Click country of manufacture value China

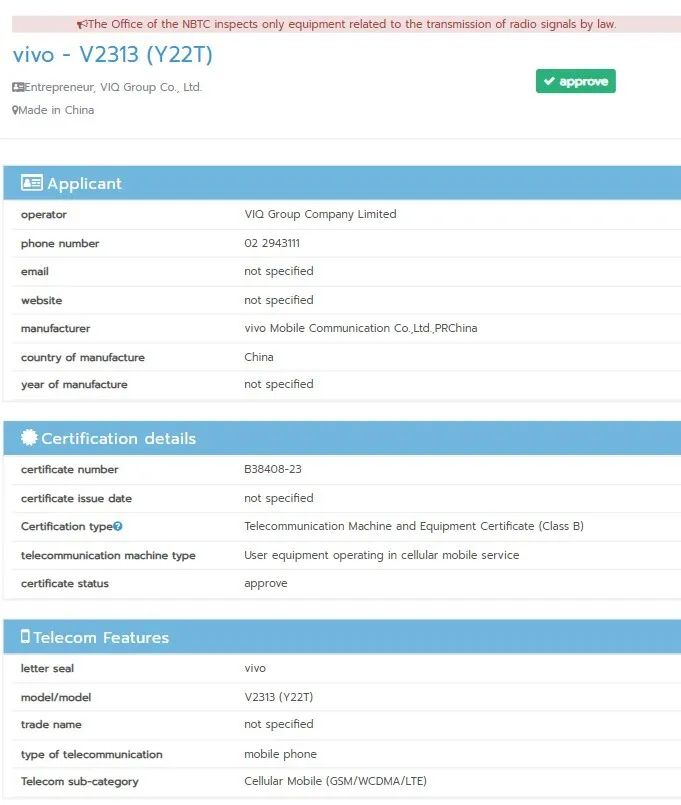click(258, 357)
